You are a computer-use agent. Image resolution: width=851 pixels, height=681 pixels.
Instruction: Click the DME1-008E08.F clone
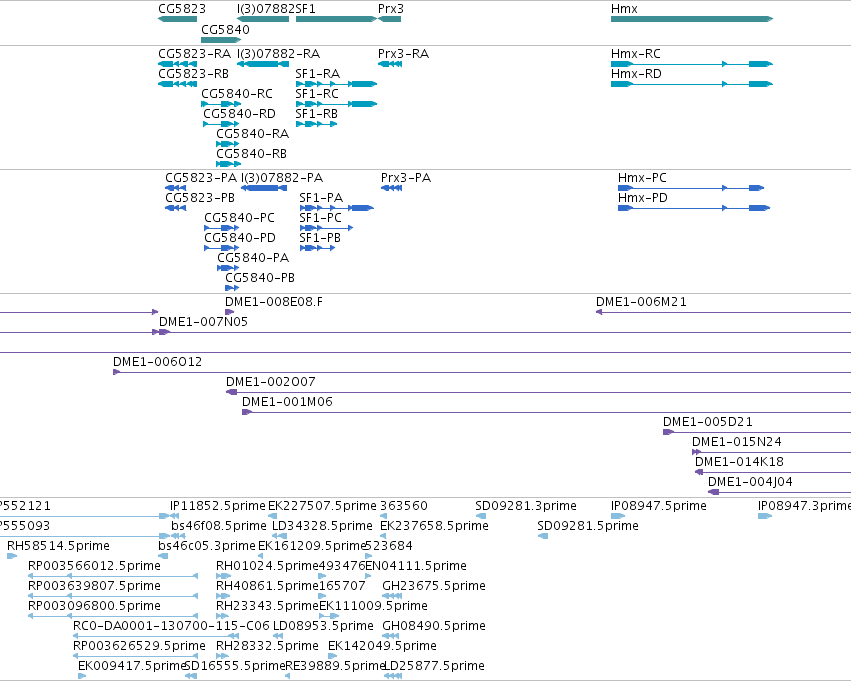click(230, 312)
